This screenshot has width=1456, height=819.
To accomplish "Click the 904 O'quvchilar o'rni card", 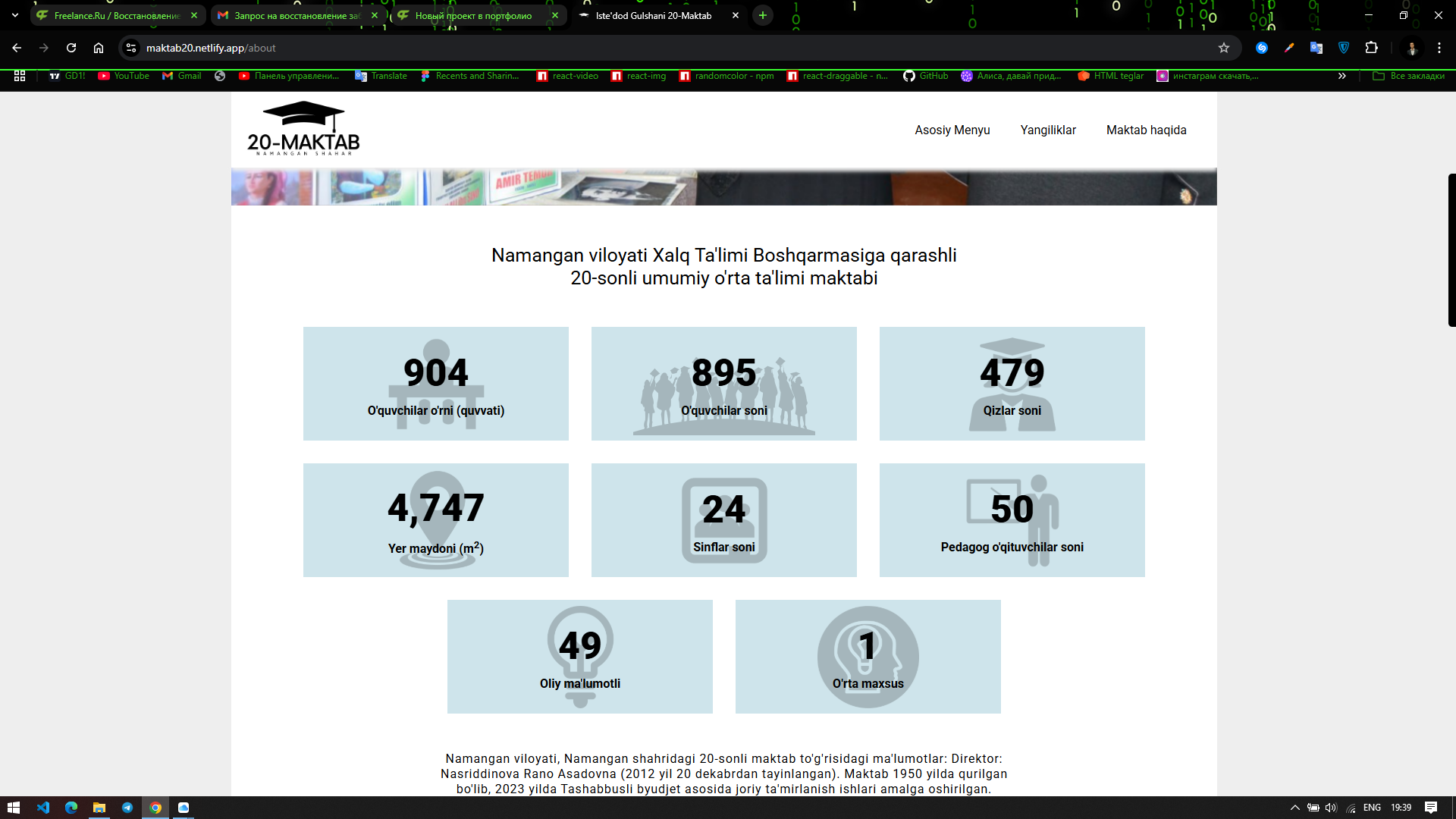I will [436, 384].
